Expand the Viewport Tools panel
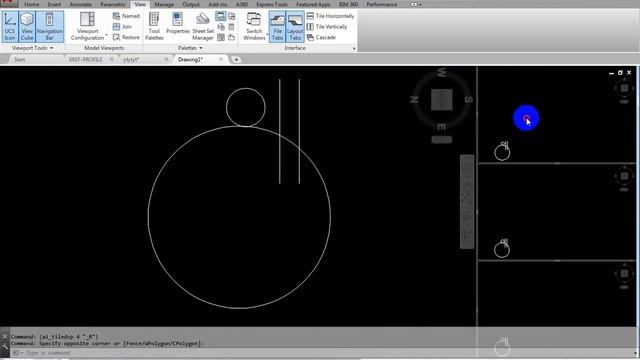 click(33, 48)
